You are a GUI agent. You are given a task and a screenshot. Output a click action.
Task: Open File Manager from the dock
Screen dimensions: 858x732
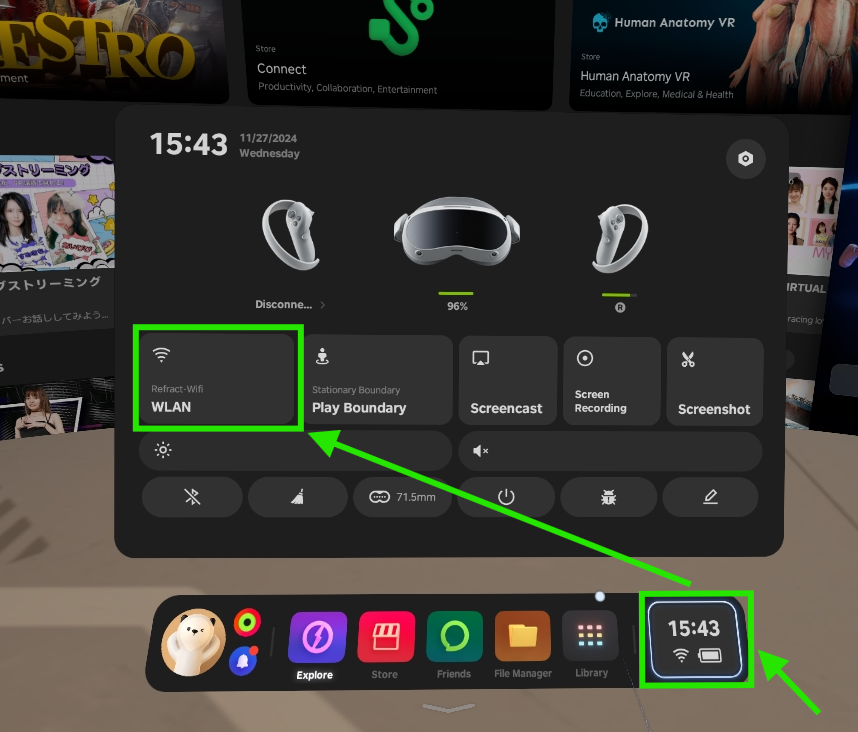[523, 636]
